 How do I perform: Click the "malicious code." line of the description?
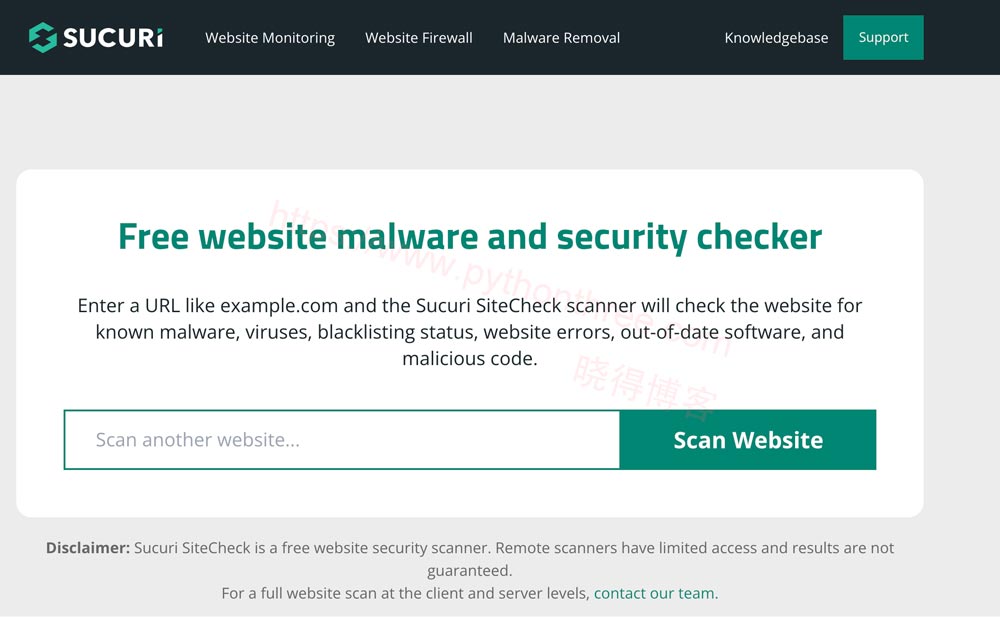click(470, 358)
